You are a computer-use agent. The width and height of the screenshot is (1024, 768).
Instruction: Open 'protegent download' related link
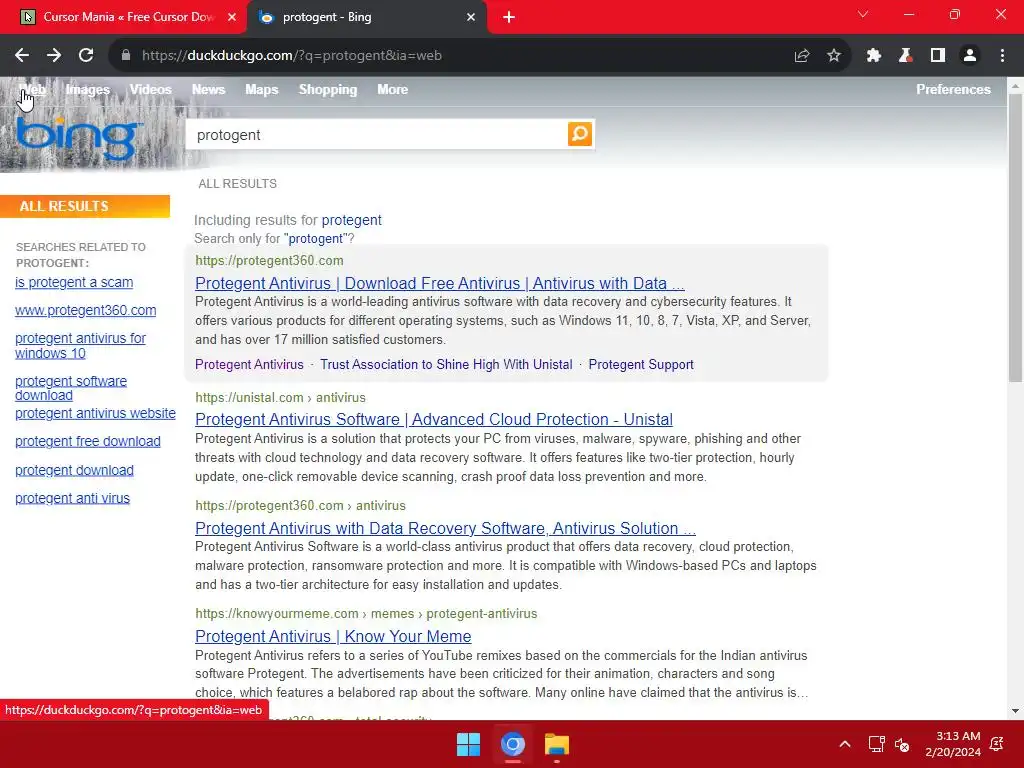click(74, 470)
